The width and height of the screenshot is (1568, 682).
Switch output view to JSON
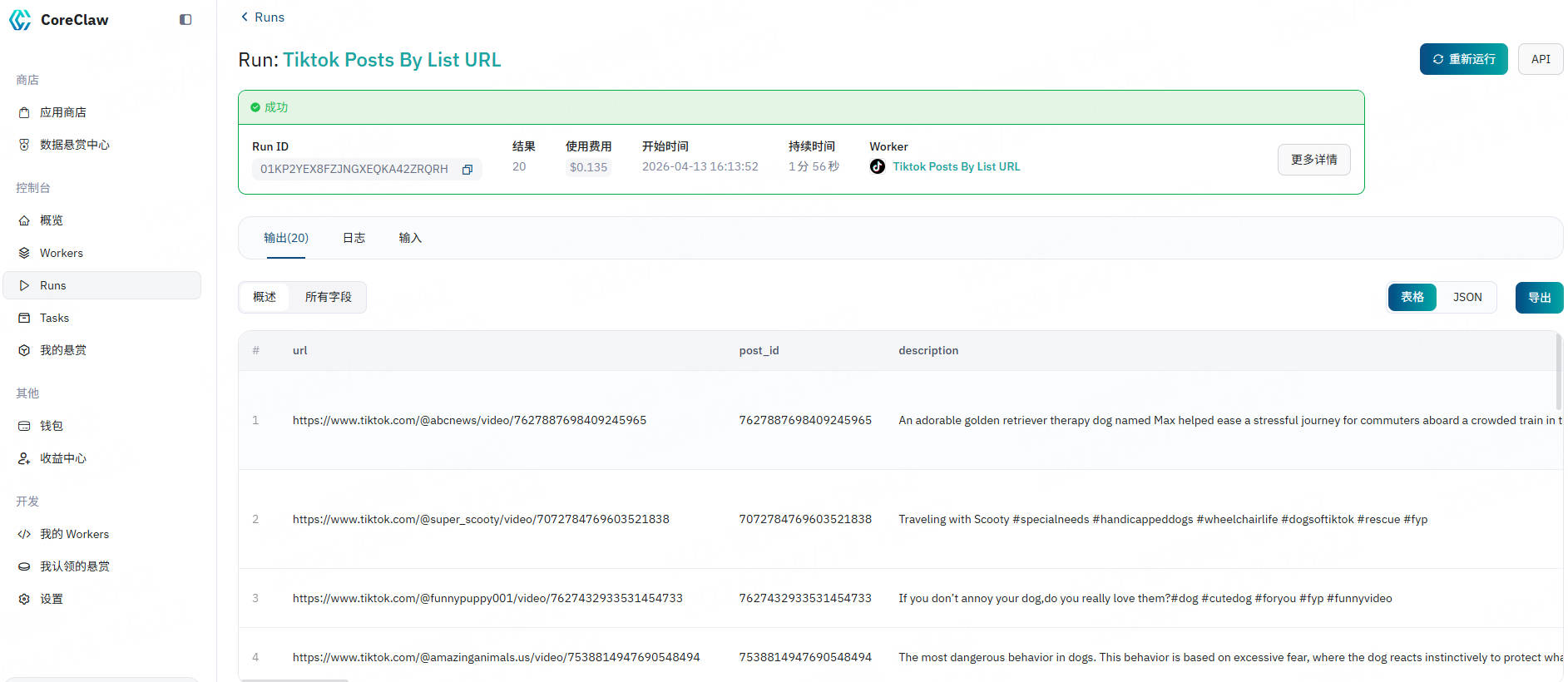click(x=1467, y=297)
